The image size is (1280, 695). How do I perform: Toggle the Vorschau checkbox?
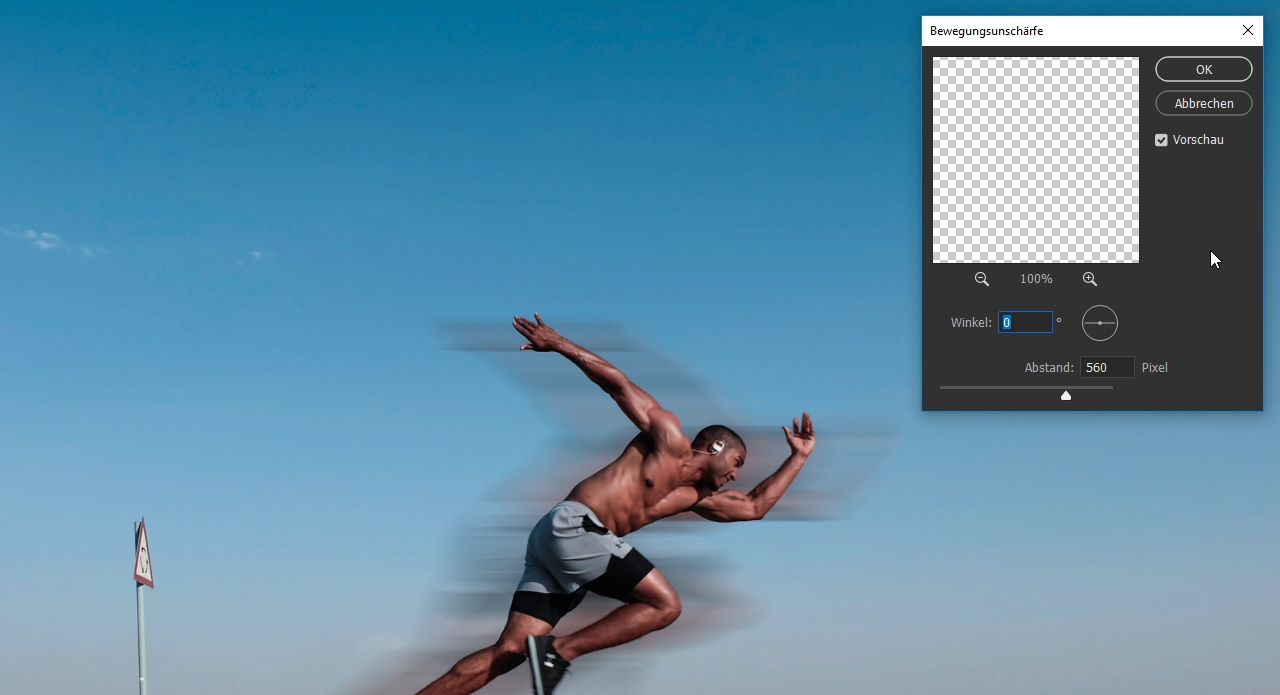pyautogui.click(x=1161, y=140)
